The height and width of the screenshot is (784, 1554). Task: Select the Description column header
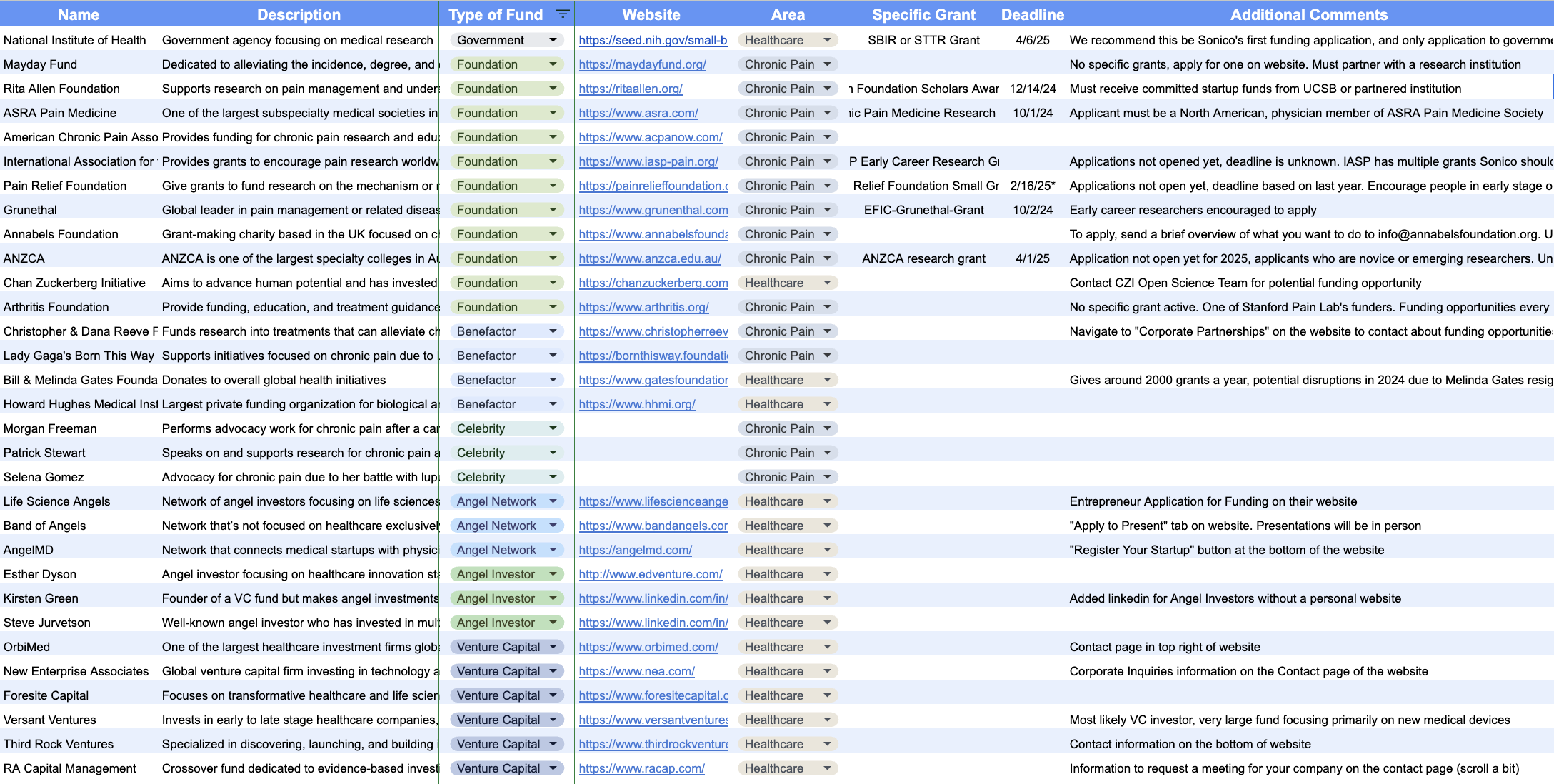[x=299, y=14]
